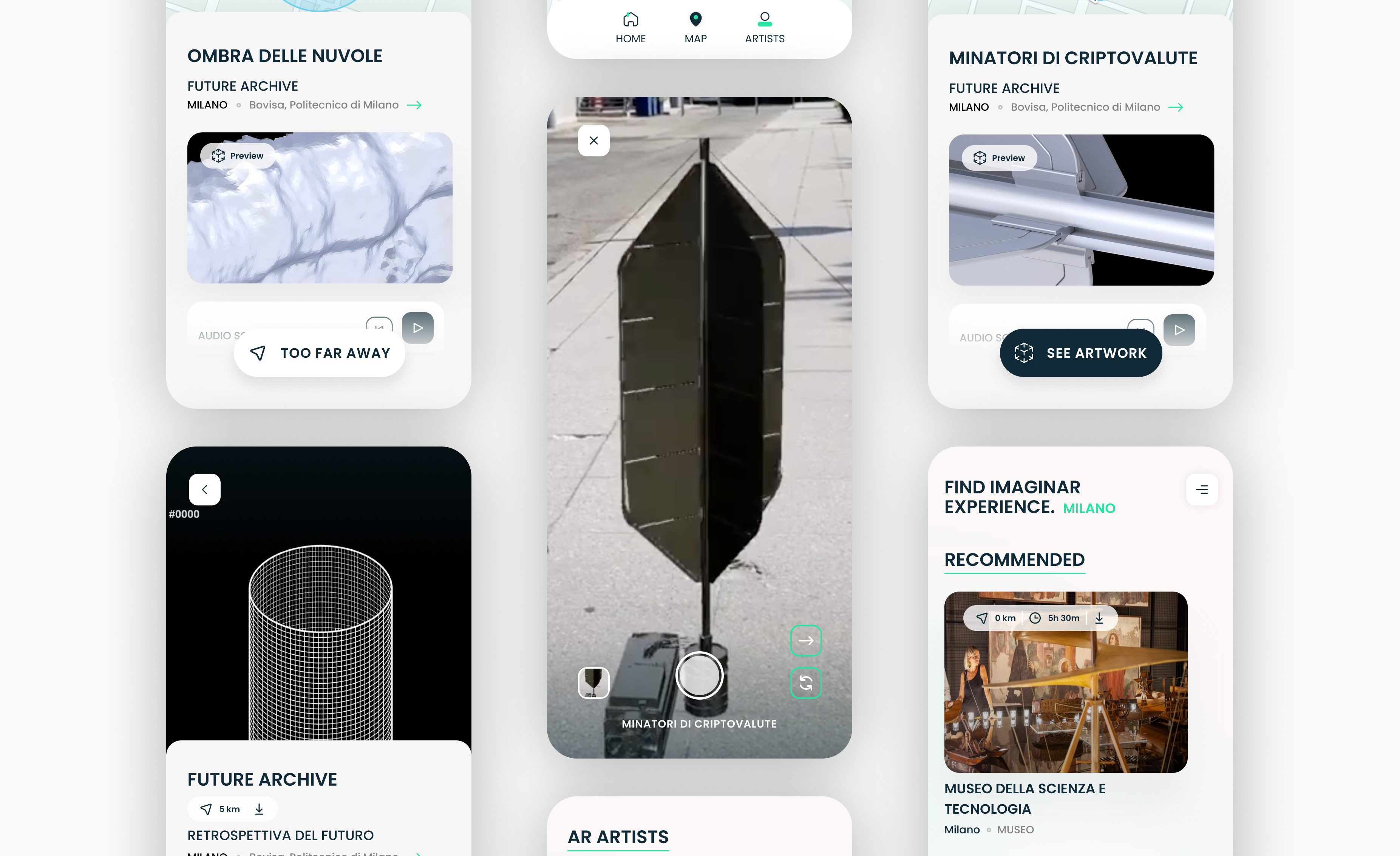Switch to the Map tab
This screenshot has height=856, width=1400.
coord(695,28)
